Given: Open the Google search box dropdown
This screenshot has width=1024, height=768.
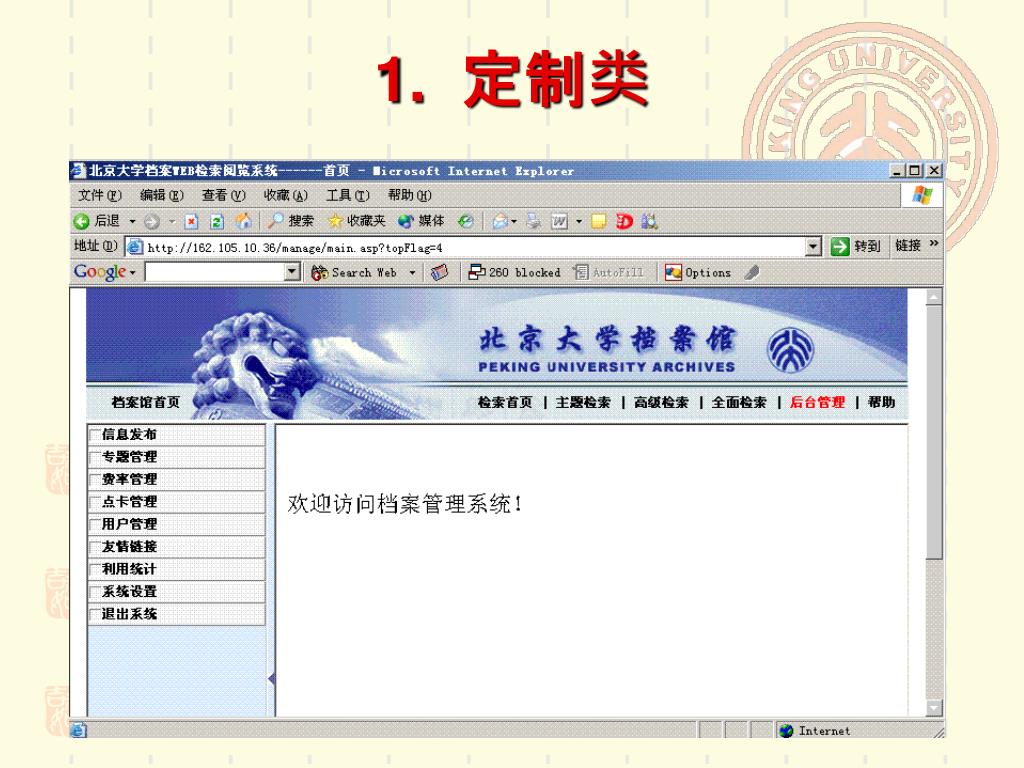Looking at the screenshot, I should [x=292, y=272].
